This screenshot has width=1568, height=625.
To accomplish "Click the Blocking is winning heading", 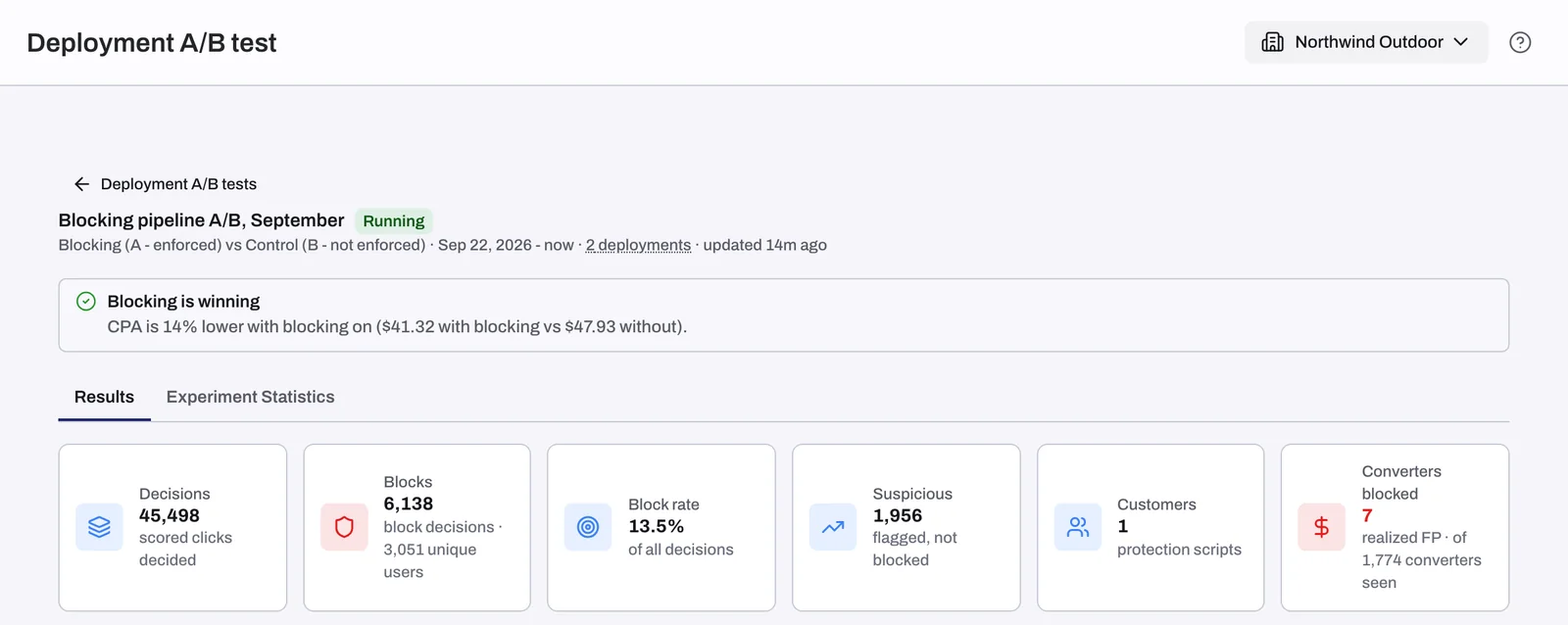I will click(183, 302).
